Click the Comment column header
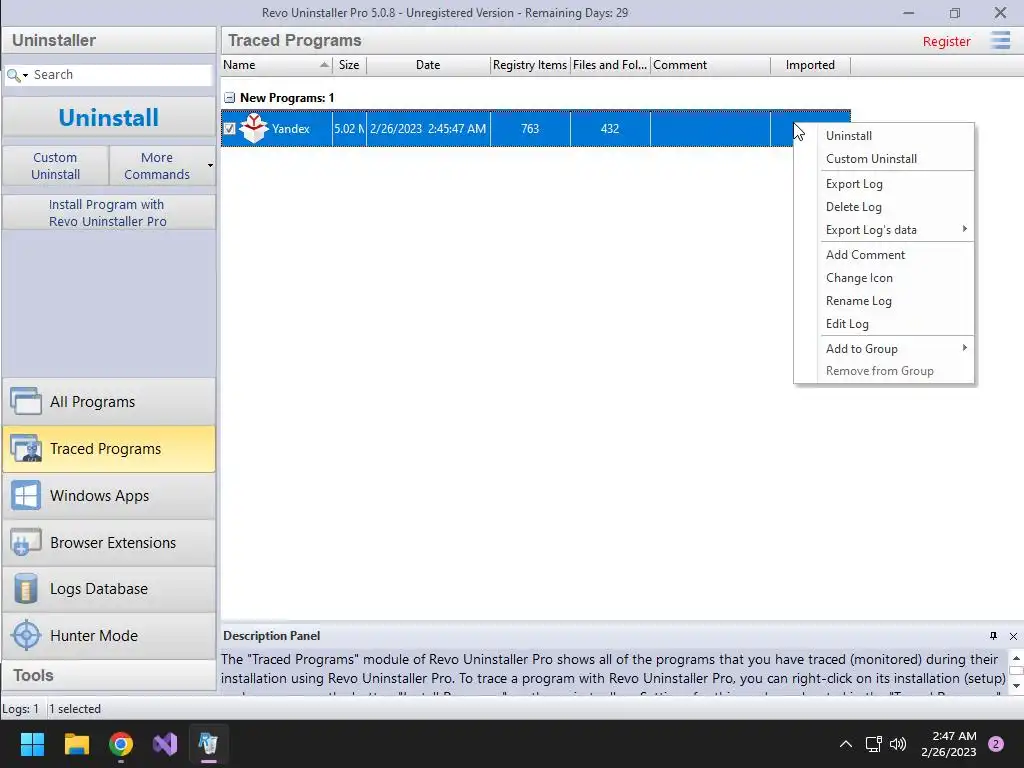1024x768 pixels. click(710, 65)
